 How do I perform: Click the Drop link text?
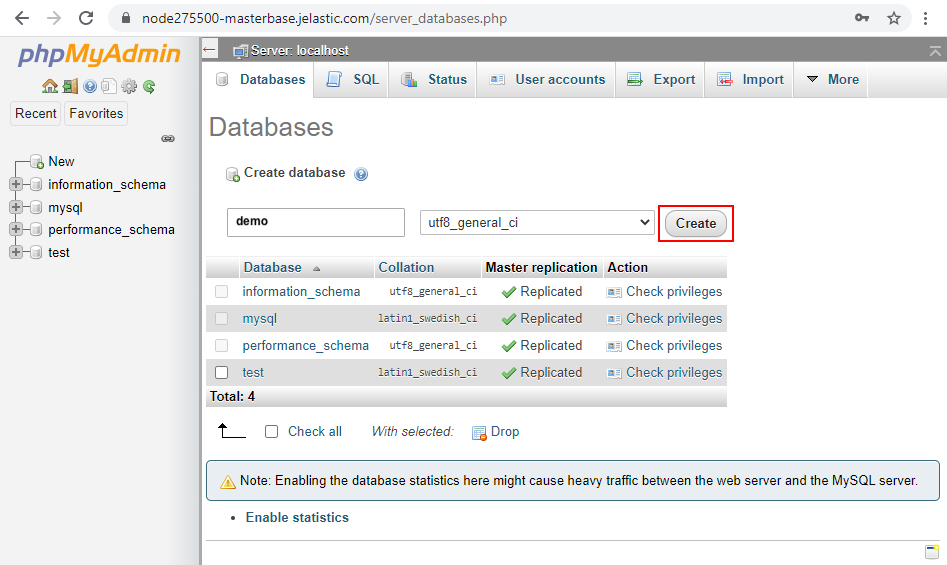click(505, 432)
